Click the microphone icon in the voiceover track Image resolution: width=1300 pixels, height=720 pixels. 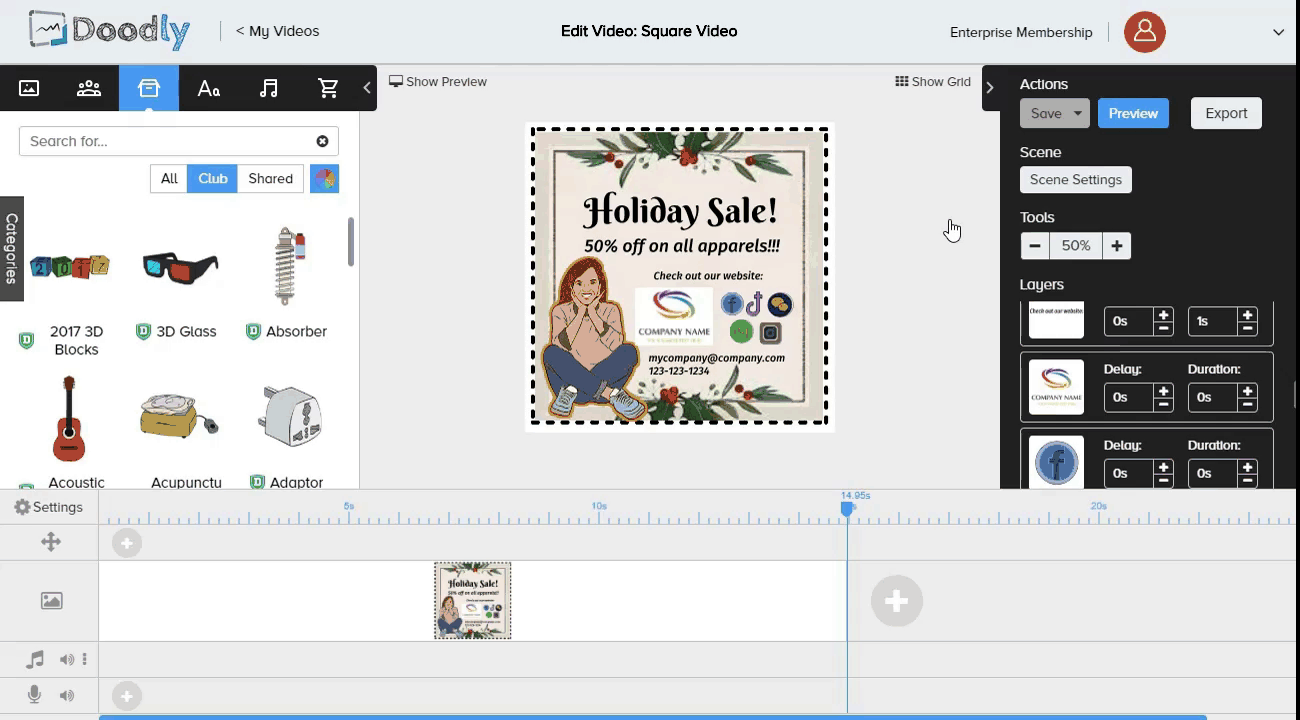coord(35,695)
